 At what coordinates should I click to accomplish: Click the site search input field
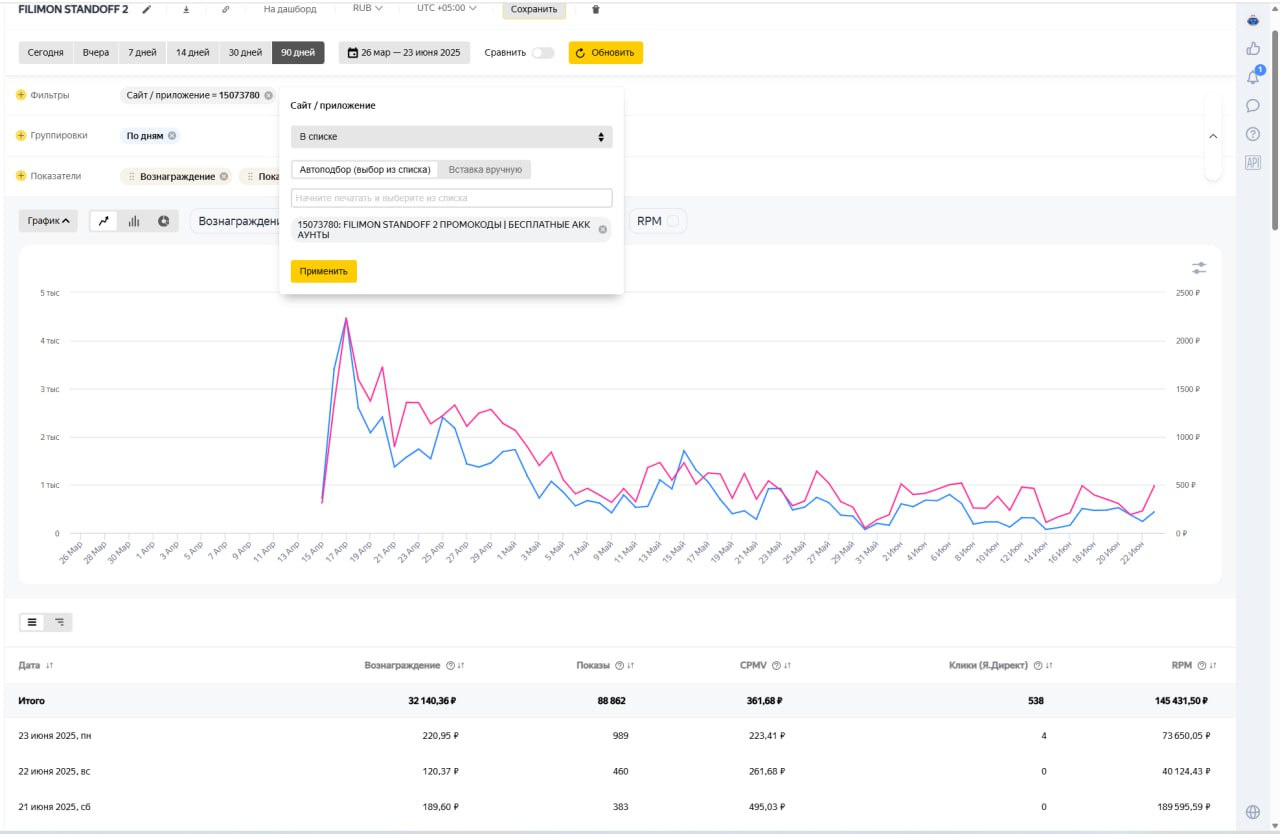pos(451,198)
